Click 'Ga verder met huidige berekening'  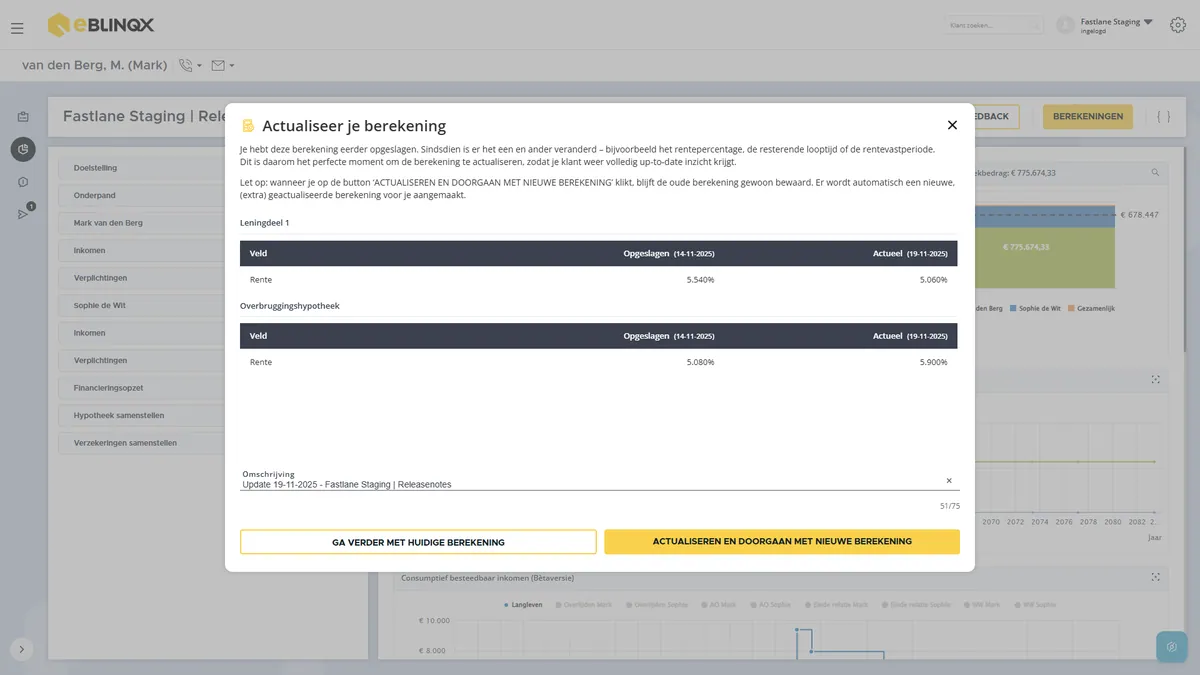coord(418,542)
